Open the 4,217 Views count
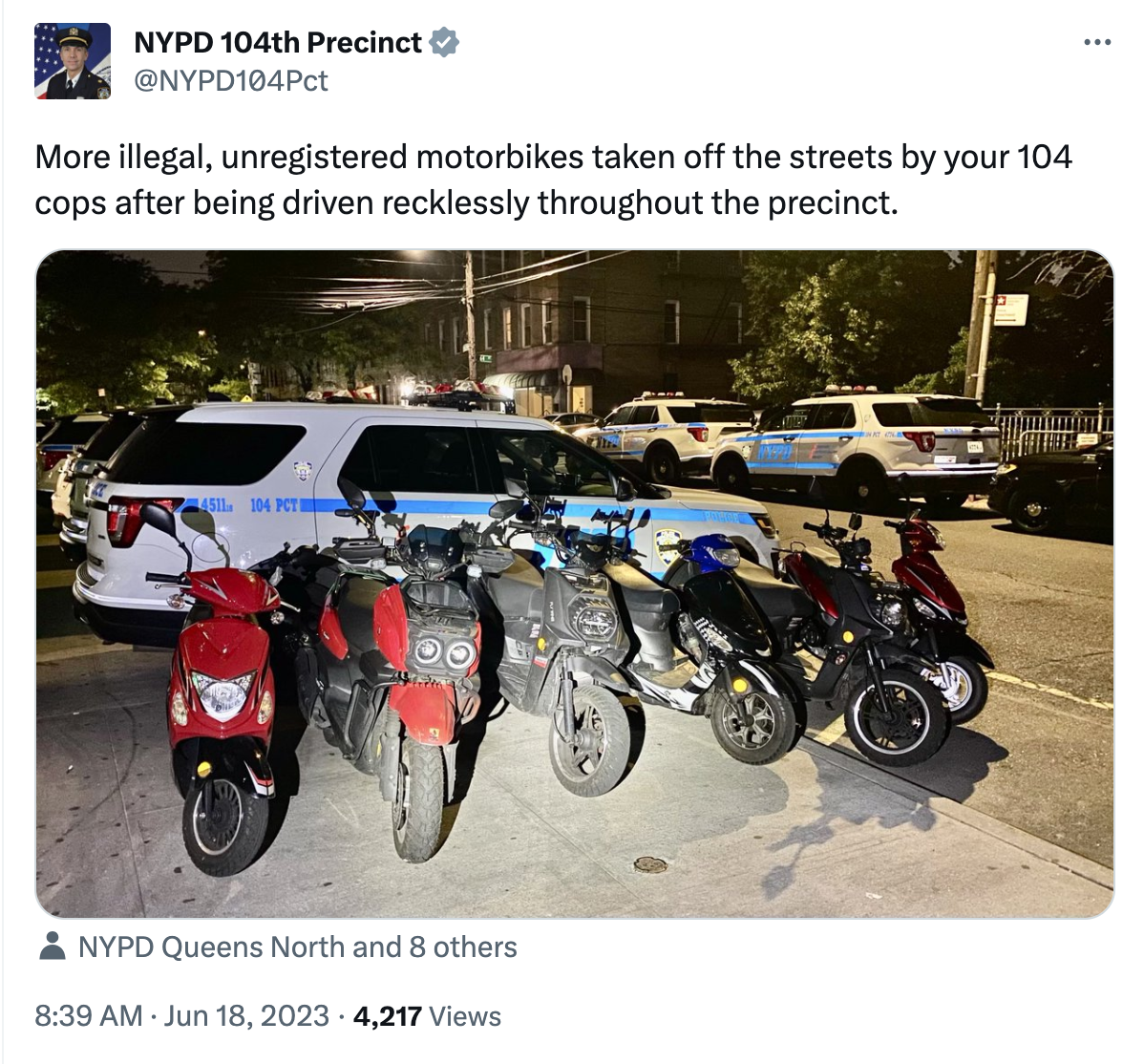The image size is (1144, 1064). (427, 1016)
